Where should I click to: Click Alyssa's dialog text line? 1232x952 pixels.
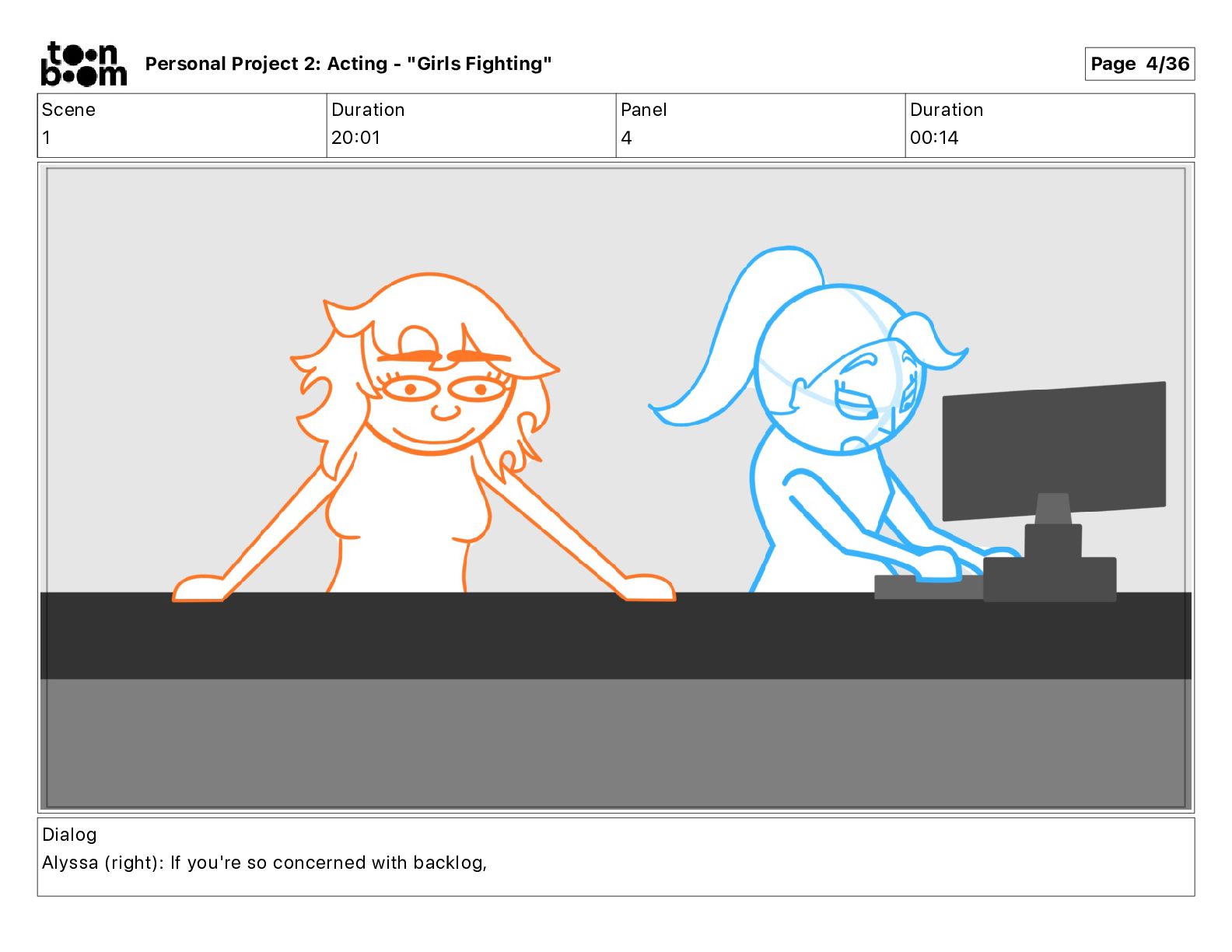pos(264,863)
